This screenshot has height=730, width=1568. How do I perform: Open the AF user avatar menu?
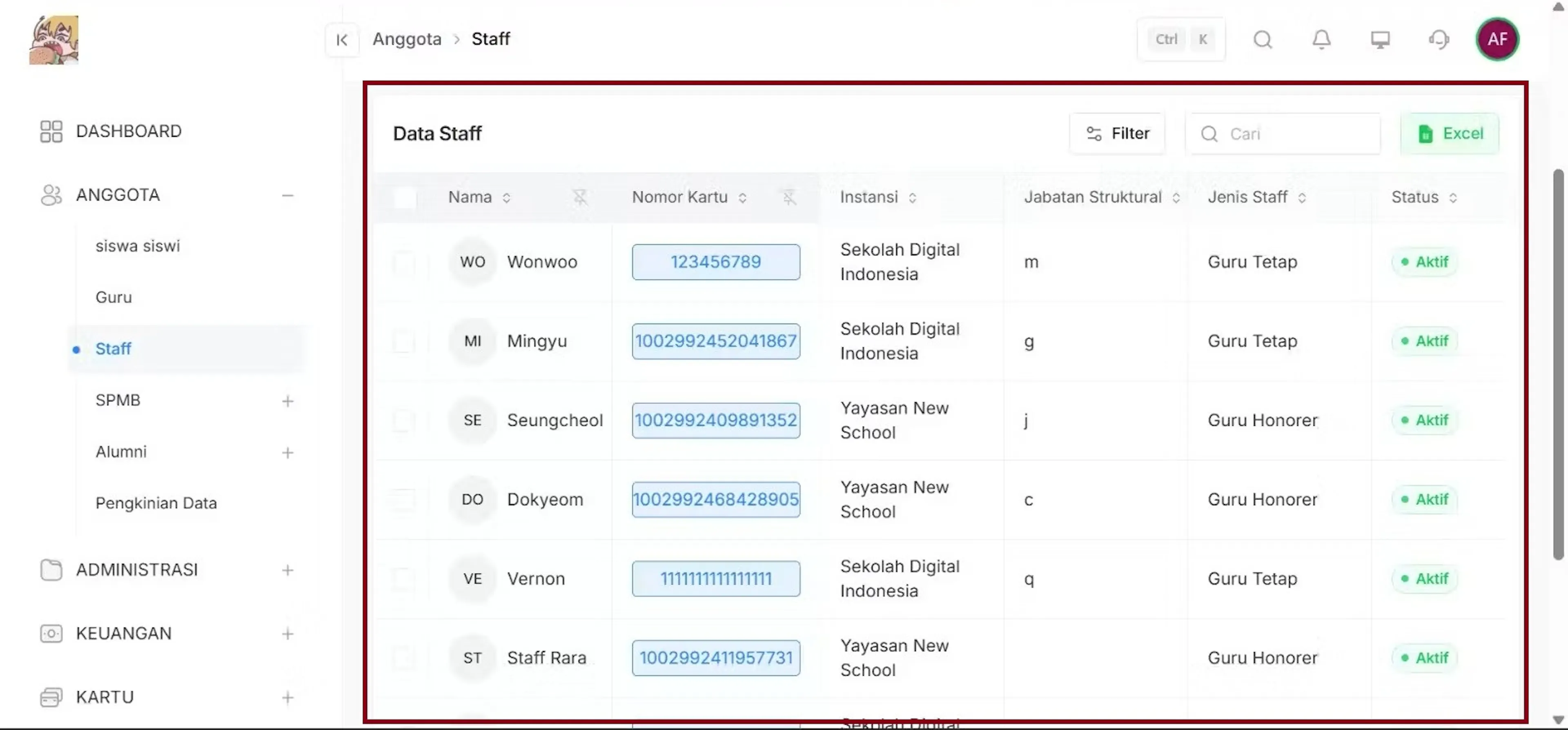pos(1497,40)
